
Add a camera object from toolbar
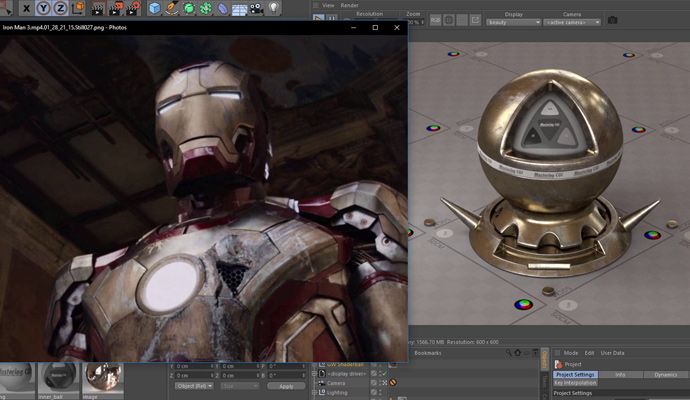255,8
